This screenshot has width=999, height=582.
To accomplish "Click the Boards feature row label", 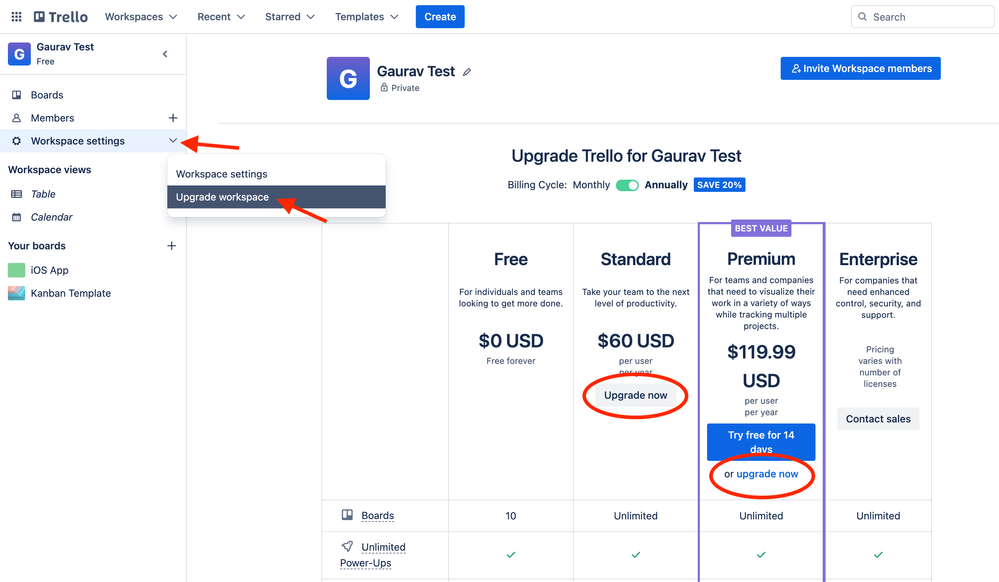I will click(x=378, y=516).
